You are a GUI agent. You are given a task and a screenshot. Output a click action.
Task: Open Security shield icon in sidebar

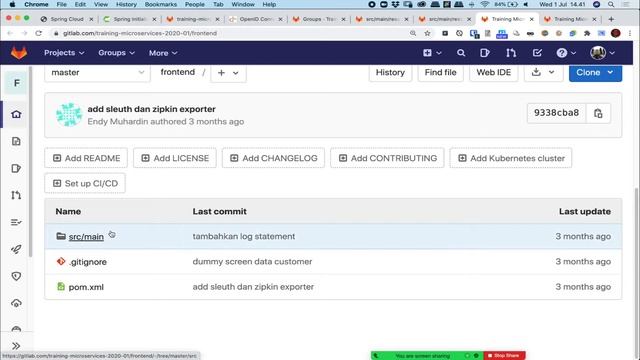click(16, 276)
